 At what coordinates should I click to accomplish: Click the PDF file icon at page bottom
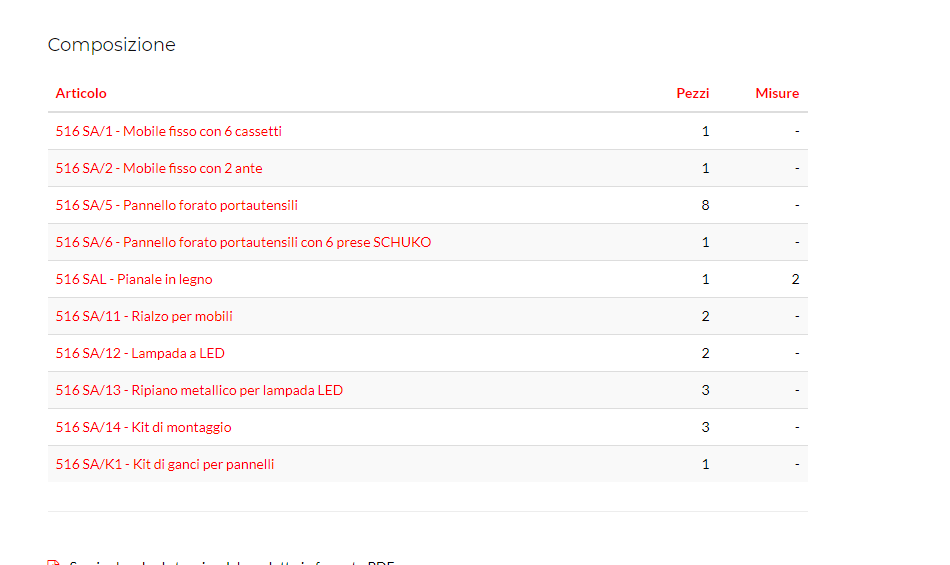pos(54,562)
